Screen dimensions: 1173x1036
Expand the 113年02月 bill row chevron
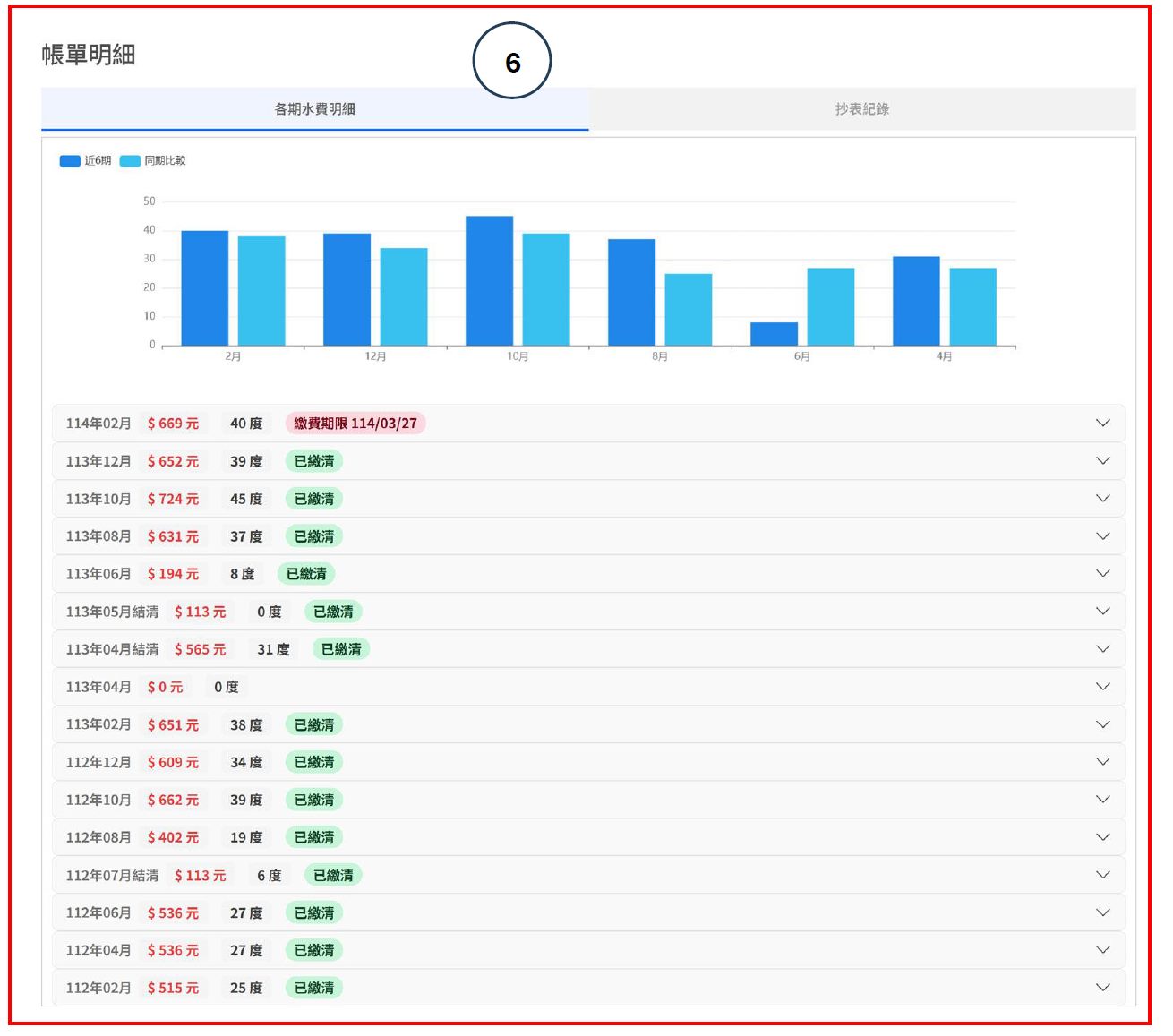(1103, 723)
